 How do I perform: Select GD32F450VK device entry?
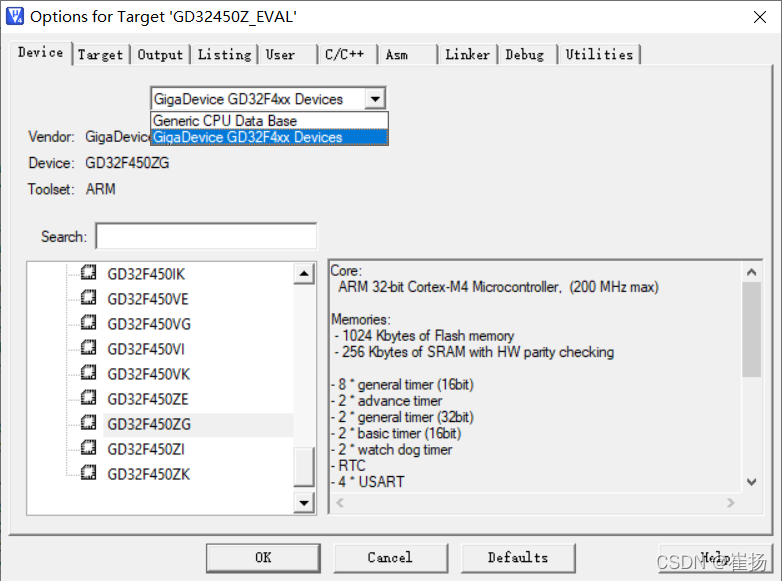point(149,374)
